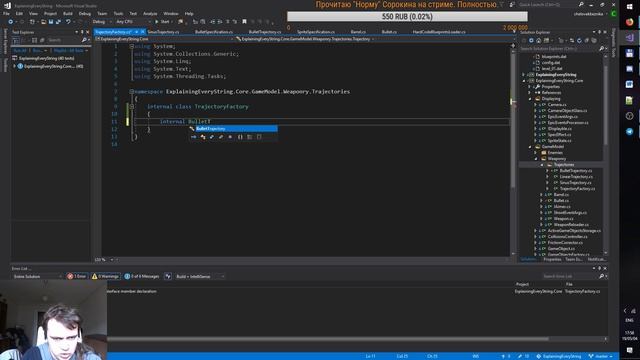Close the TrajectoryFactory.cs tab
The height and width of the screenshot is (360, 640).
(142, 32)
